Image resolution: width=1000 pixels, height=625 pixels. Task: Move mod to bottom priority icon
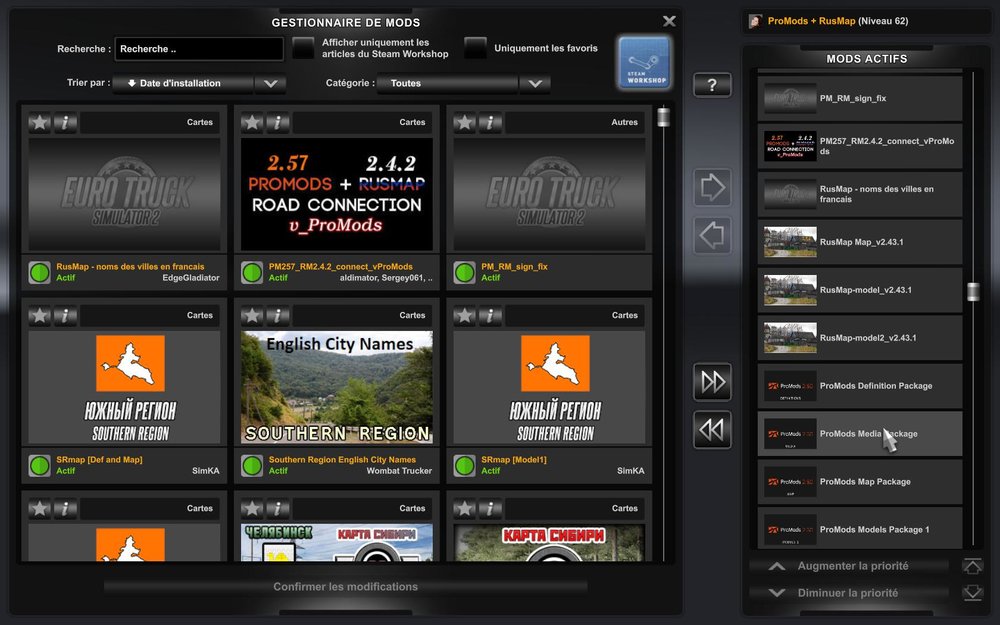(973, 593)
